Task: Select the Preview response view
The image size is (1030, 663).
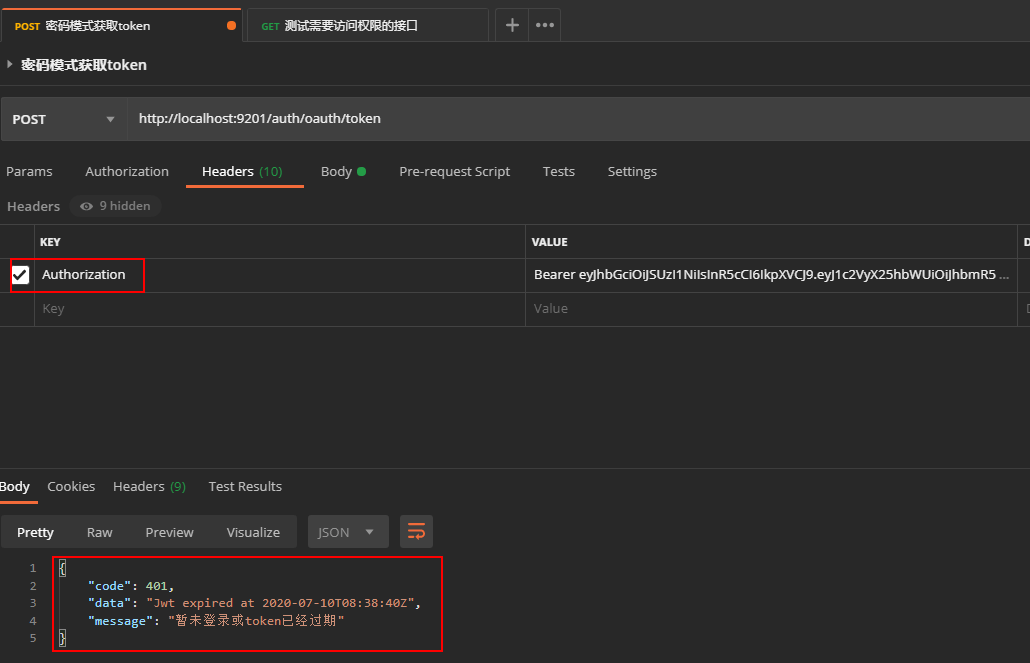Action: click(x=169, y=532)
